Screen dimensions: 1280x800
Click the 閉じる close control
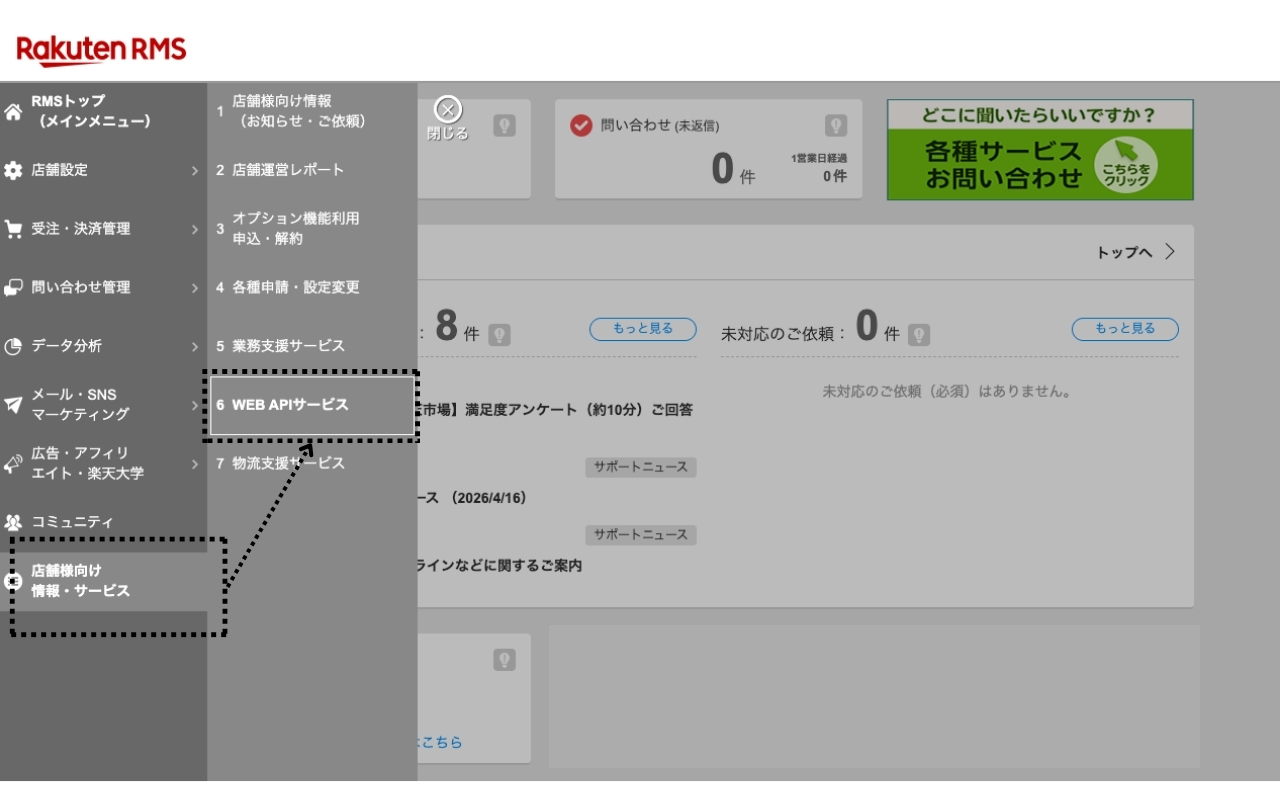(x=447, y=110)
